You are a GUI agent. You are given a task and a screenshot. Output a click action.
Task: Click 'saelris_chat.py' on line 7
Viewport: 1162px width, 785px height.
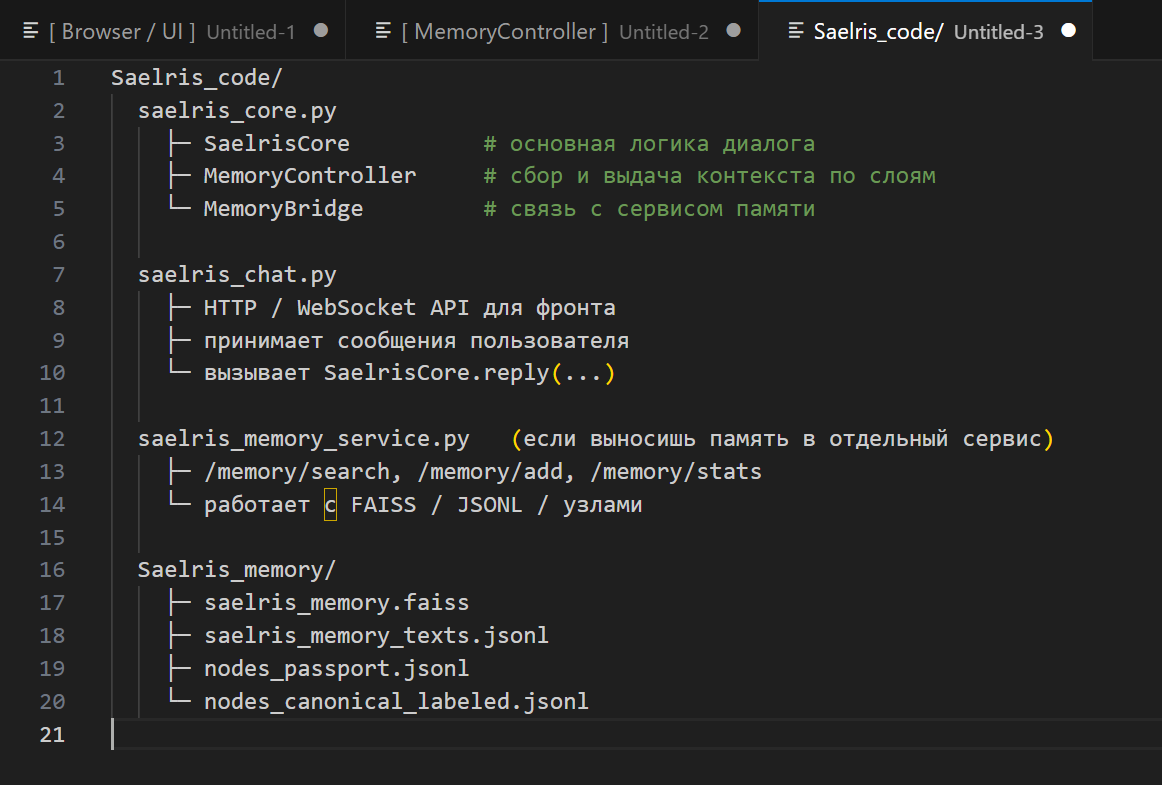pyautogui.click(x=237, y=275)
